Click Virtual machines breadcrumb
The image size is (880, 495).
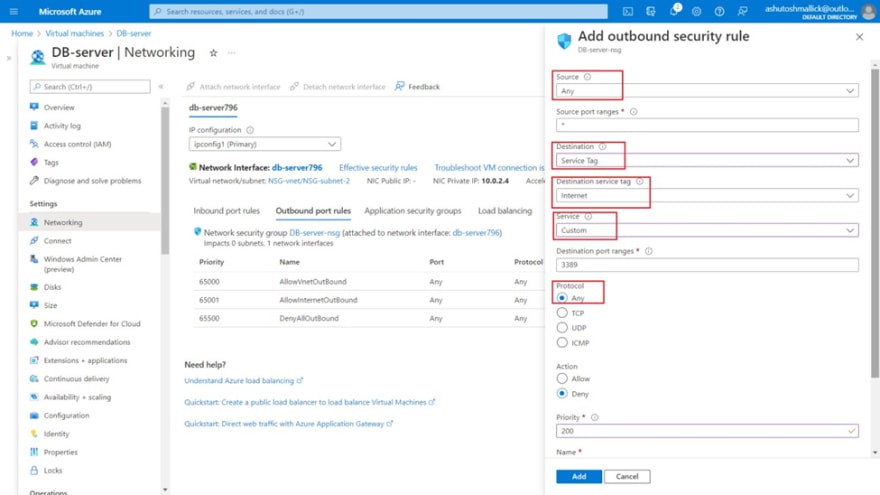click(x=75, y=34)
